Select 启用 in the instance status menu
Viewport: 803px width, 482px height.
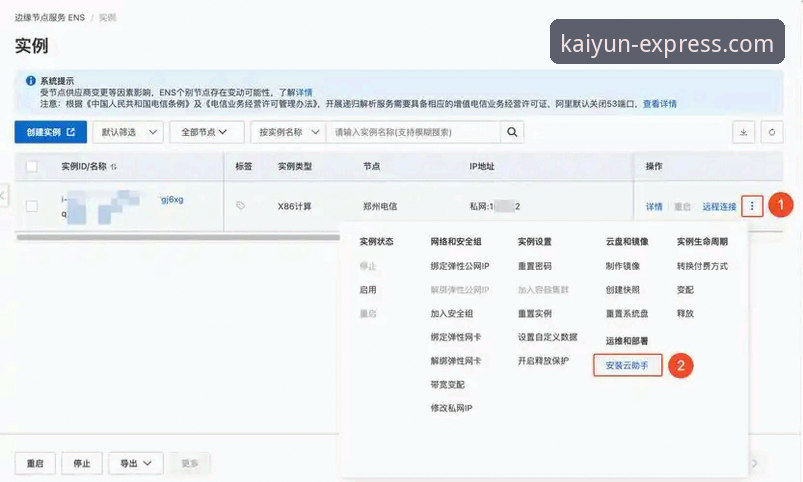(x=368, y=290)
